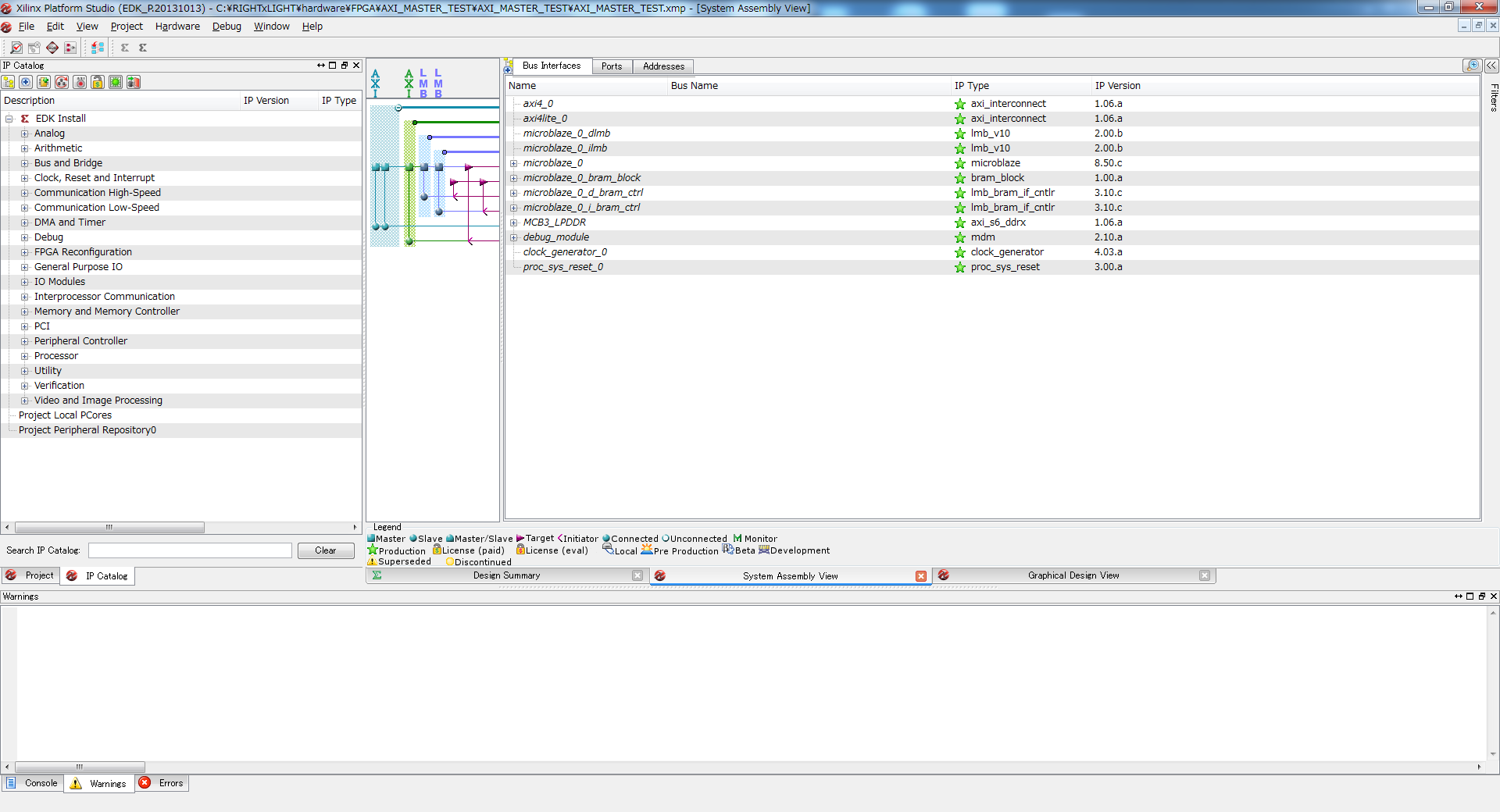The height and width of the screenshot is (812, 1500).
Task: Click the add IP chip icon with green plus
Action: click(44, 82)
